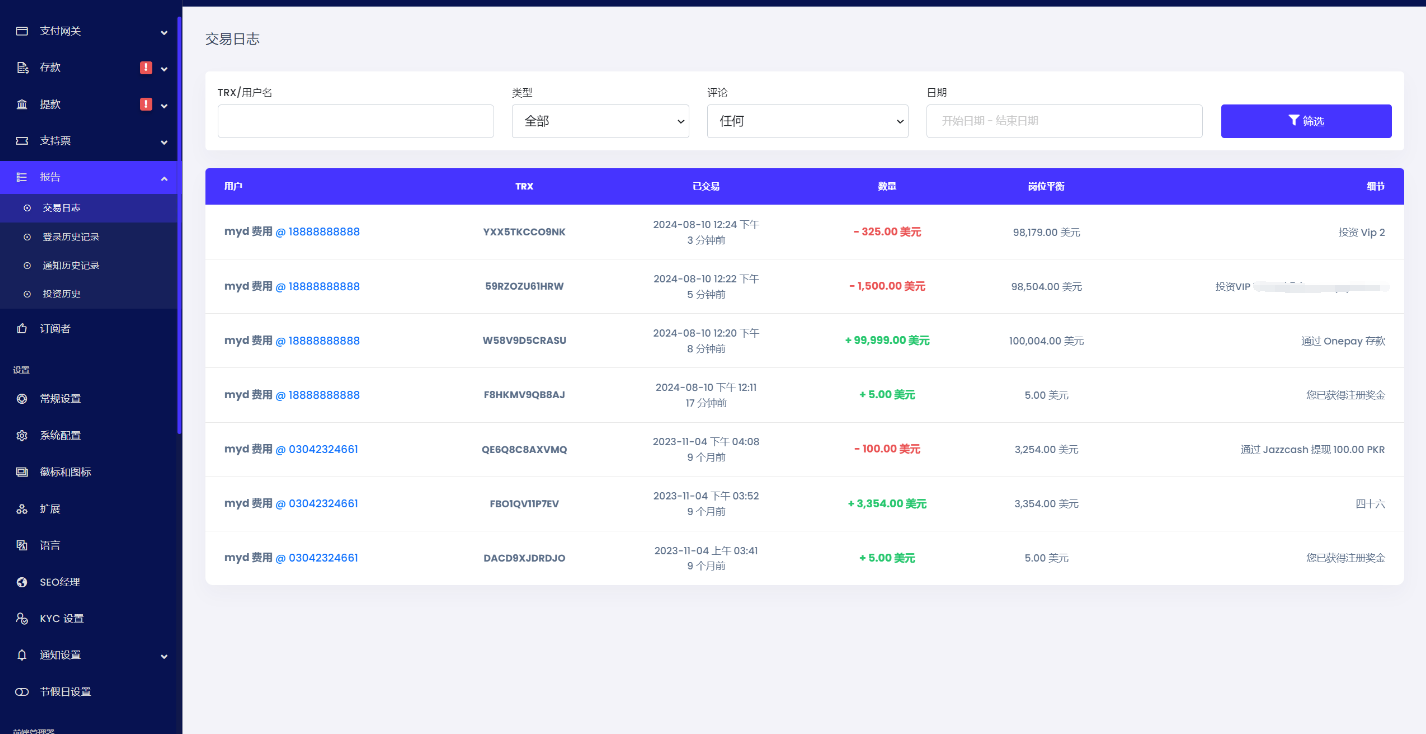Click the bullet icon next to 交易日志

[x=27, y=208]
